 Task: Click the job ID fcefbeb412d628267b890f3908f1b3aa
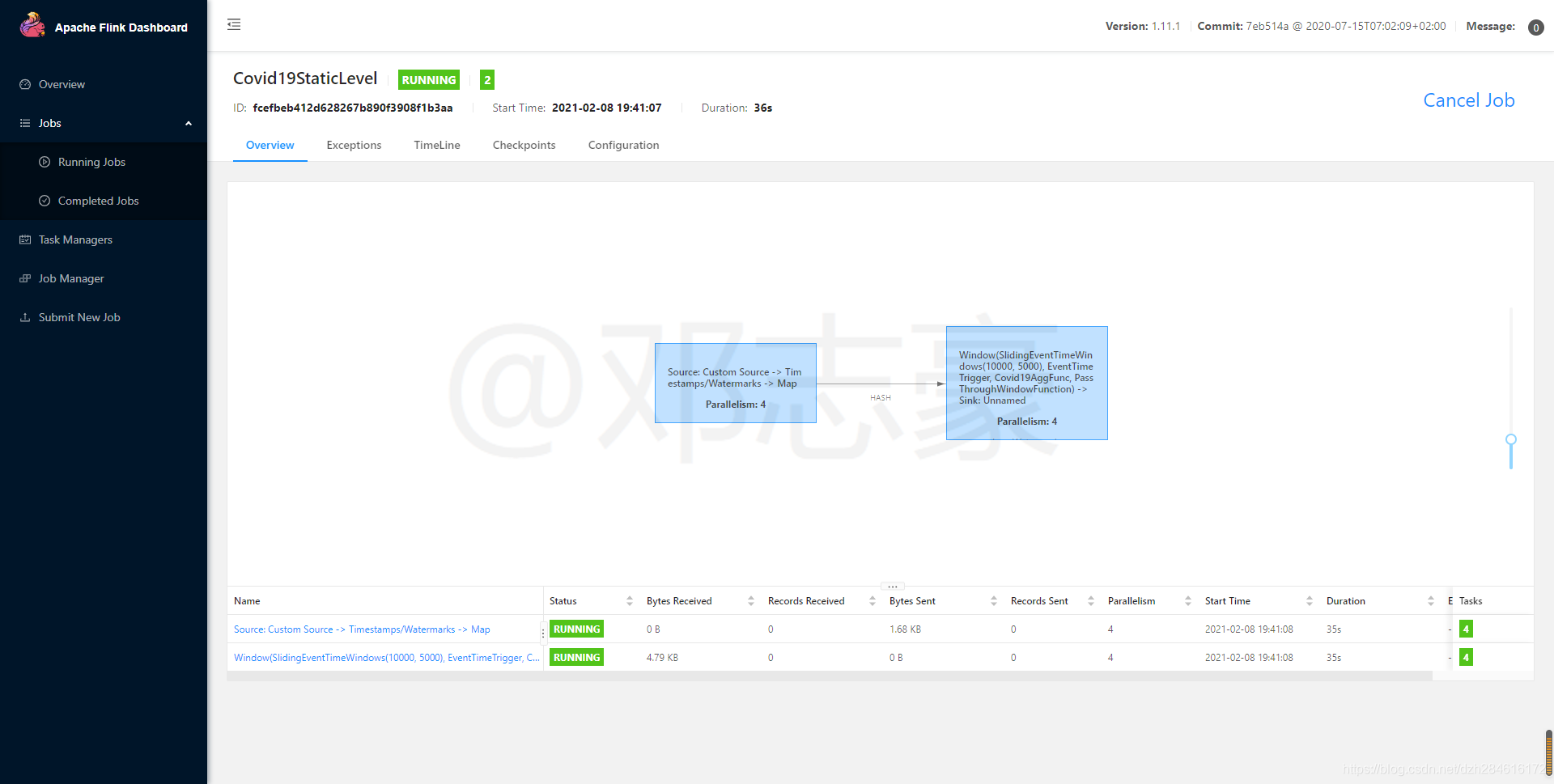(353, 108)
